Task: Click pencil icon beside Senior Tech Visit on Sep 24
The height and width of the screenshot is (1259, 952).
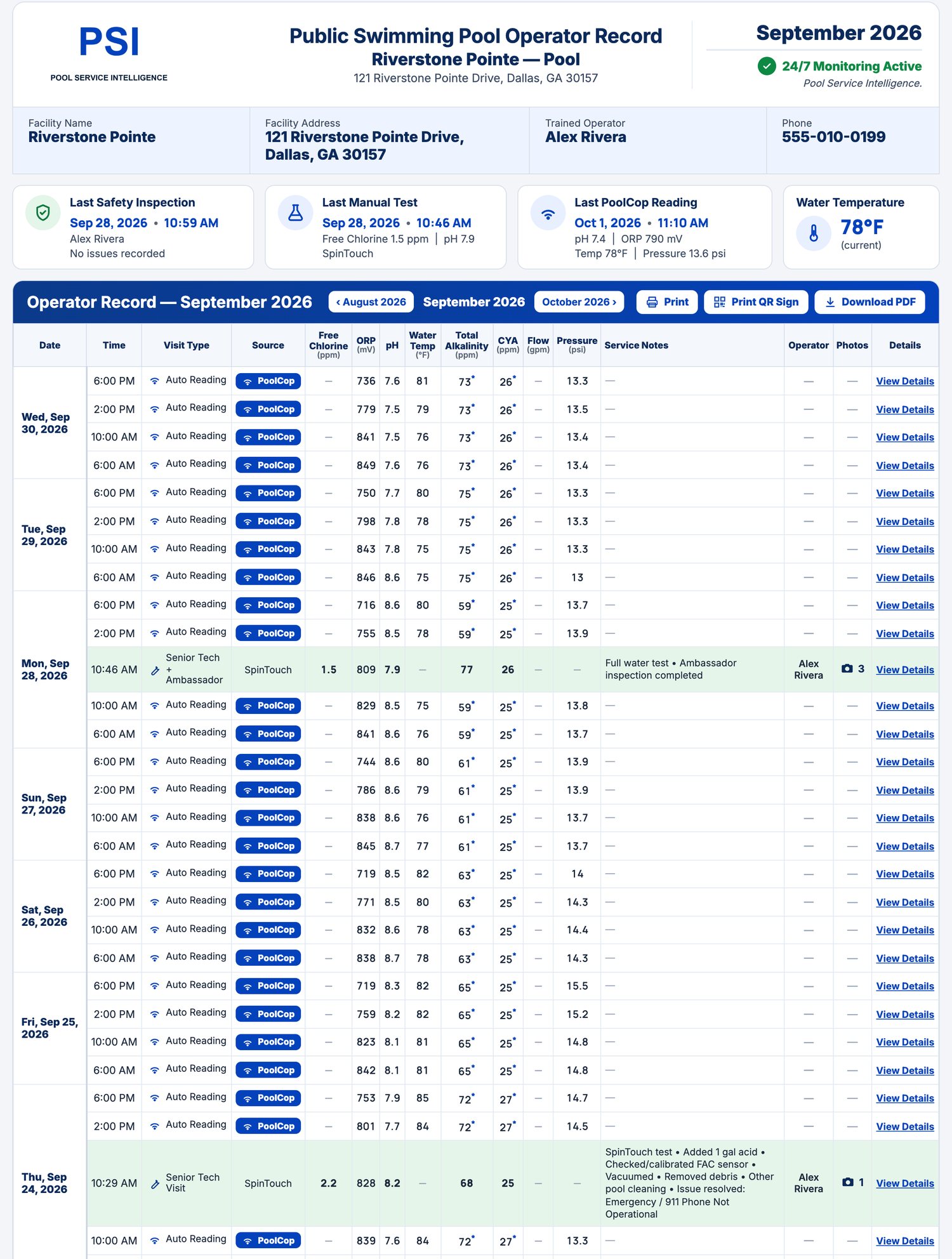Action: pyautogui.click(x=155, y=1183)
